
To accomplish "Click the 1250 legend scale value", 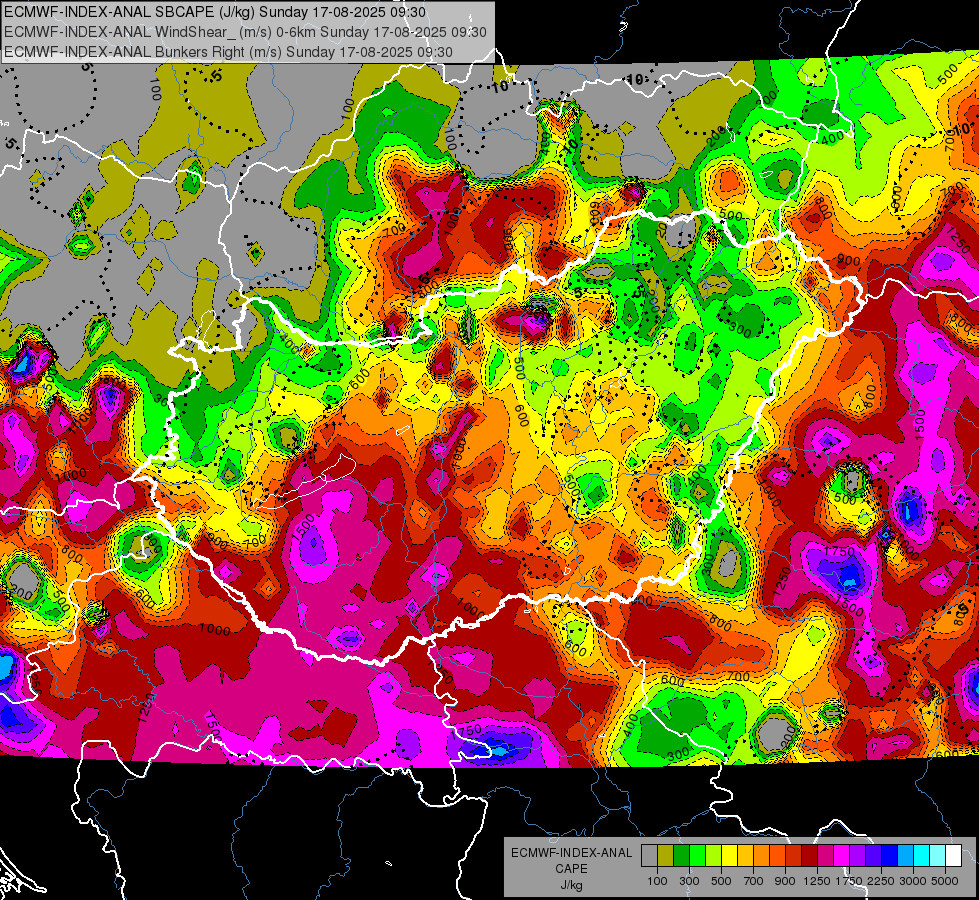I will click(x=817, y=881).
